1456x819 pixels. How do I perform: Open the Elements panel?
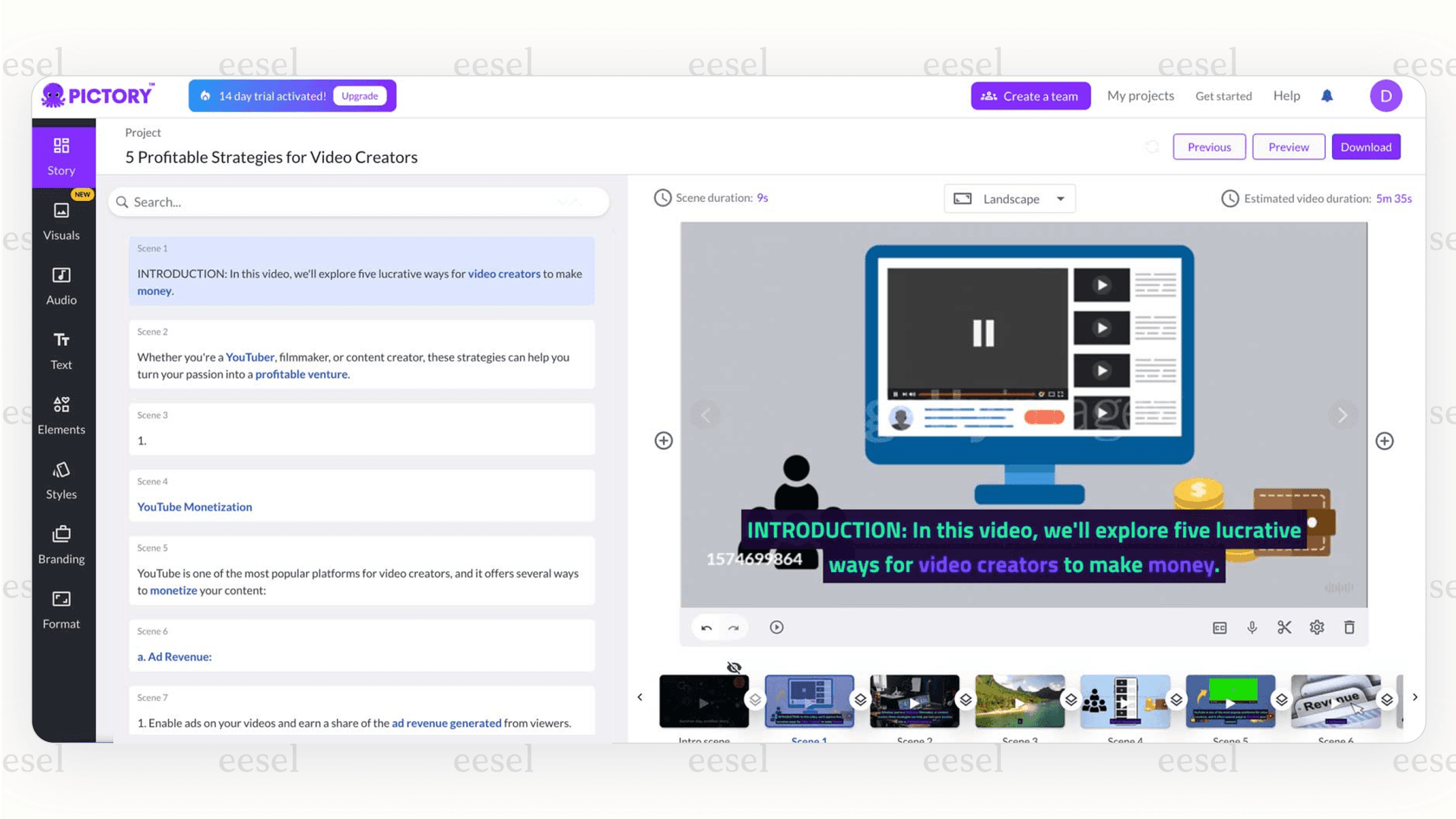[x=61, y=413]
